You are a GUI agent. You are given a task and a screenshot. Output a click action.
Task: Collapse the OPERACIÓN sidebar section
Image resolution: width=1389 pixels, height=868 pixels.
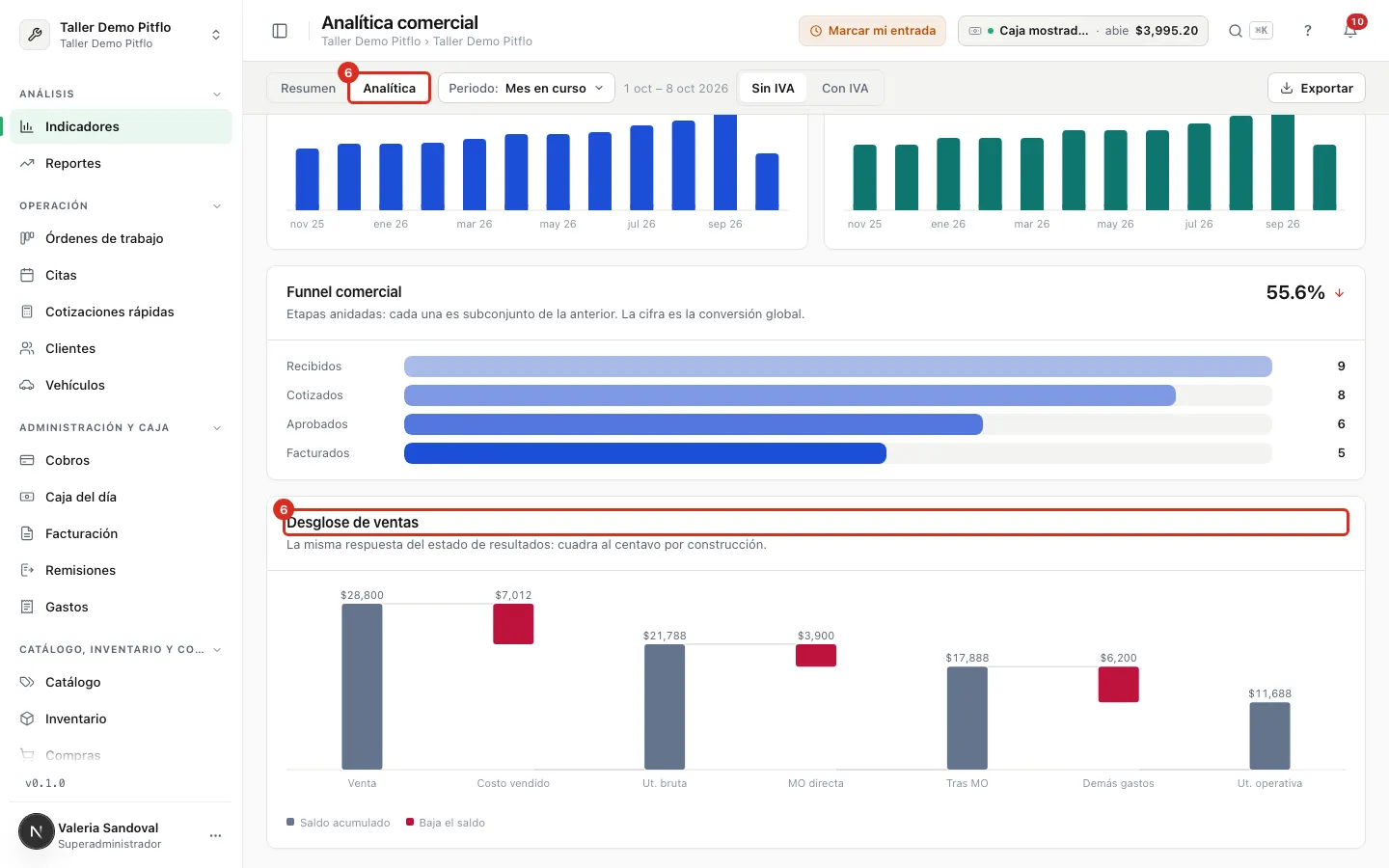(x=217, y=205)
